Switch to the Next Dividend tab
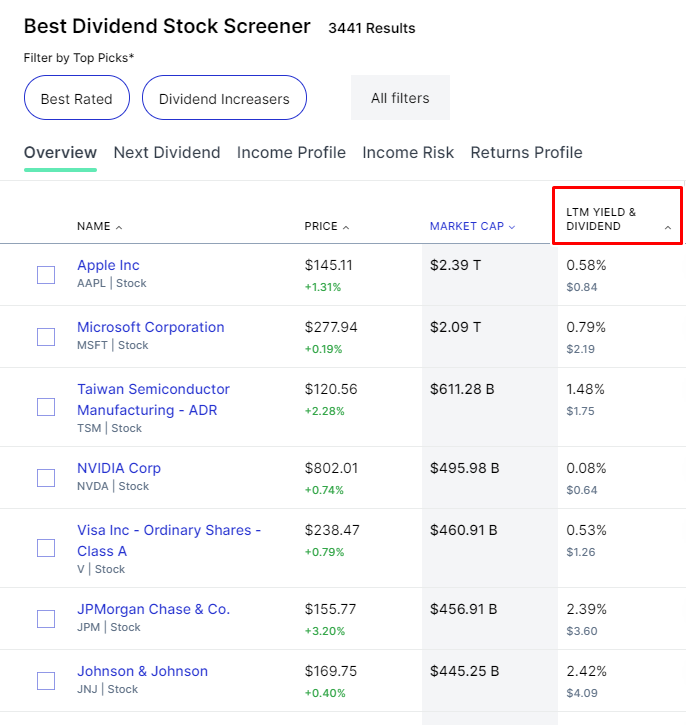Image resolution: width=686 pixels, height=725 pixels. pos(167,153)
